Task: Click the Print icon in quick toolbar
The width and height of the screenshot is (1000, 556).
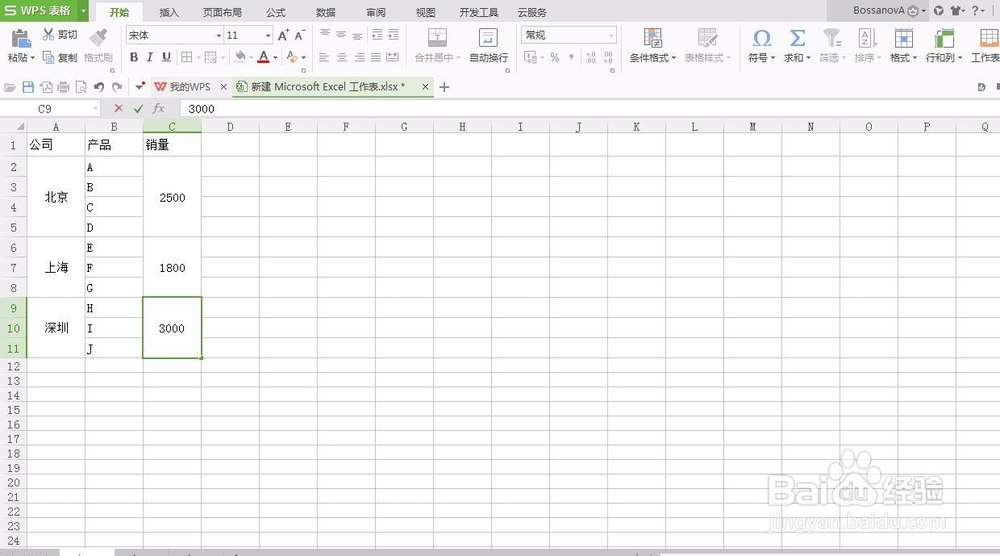Action: point(63,87)
